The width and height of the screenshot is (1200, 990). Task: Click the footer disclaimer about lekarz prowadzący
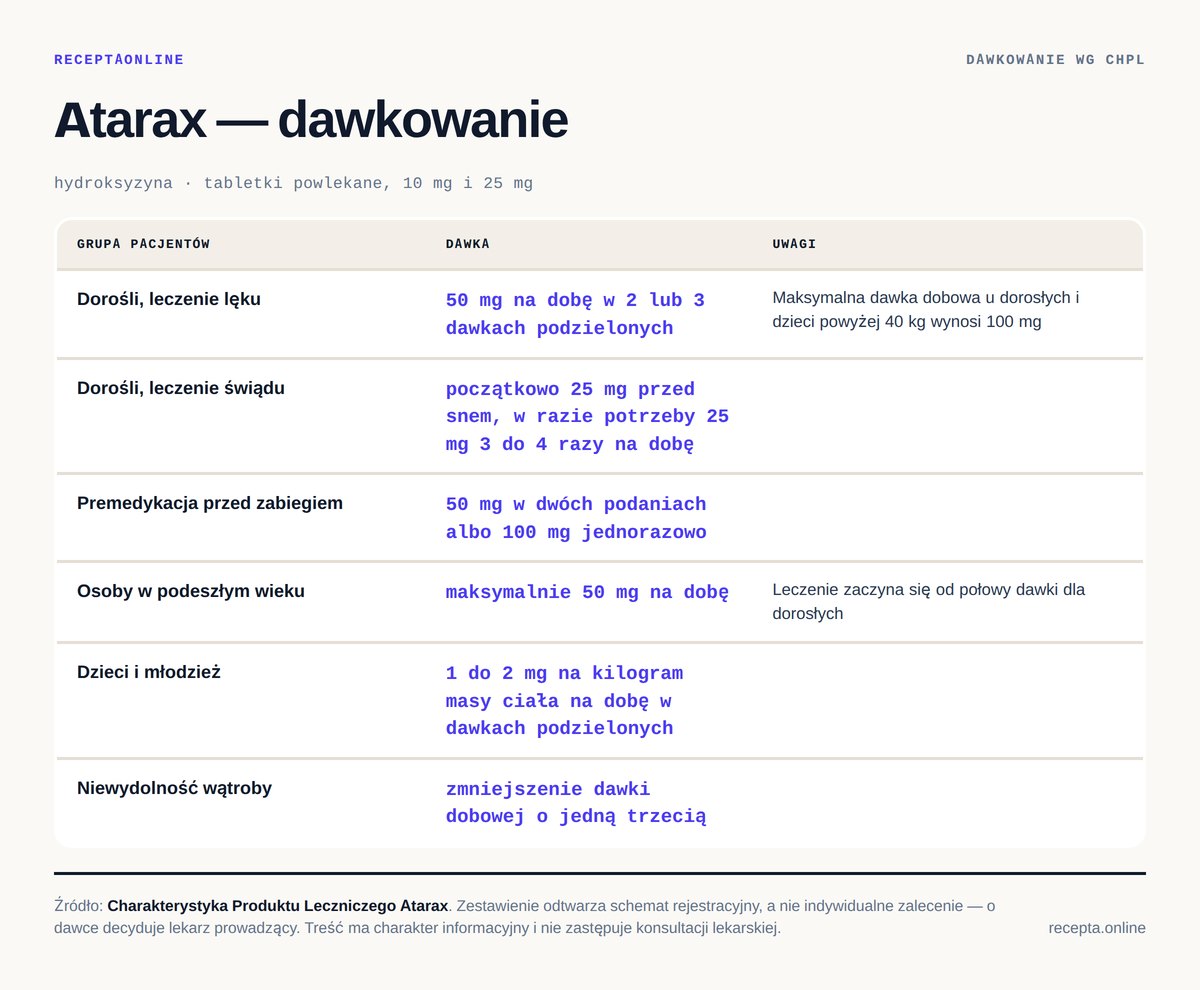pos(525,917)
